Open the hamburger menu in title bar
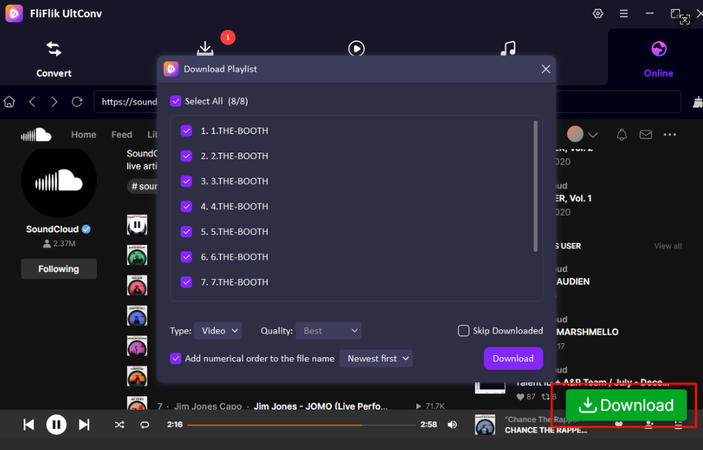The width and height of the screenshot is (703, 450). click(x=624, y=14)
